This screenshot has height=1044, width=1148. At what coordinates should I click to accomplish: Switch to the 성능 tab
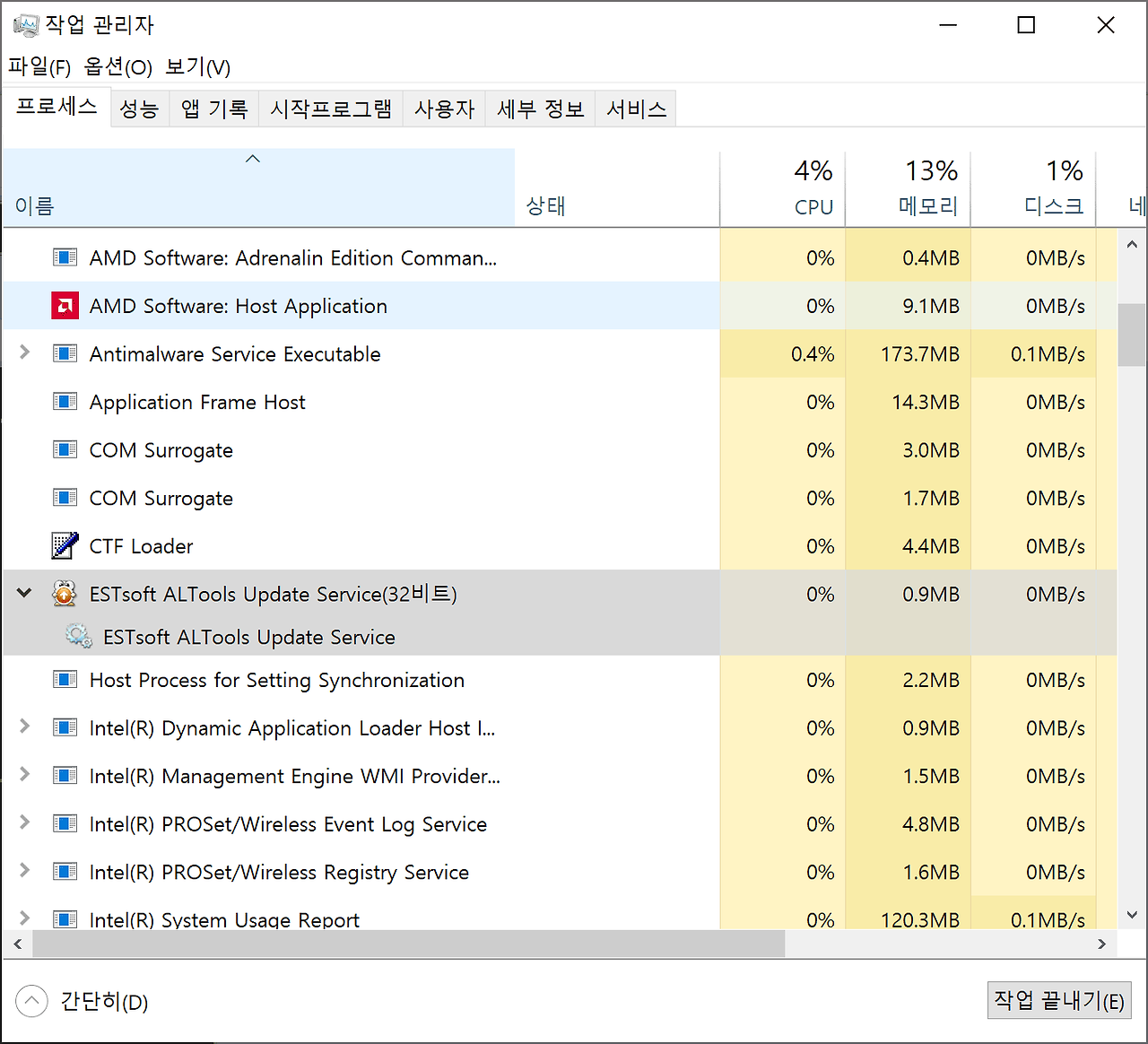139,108
